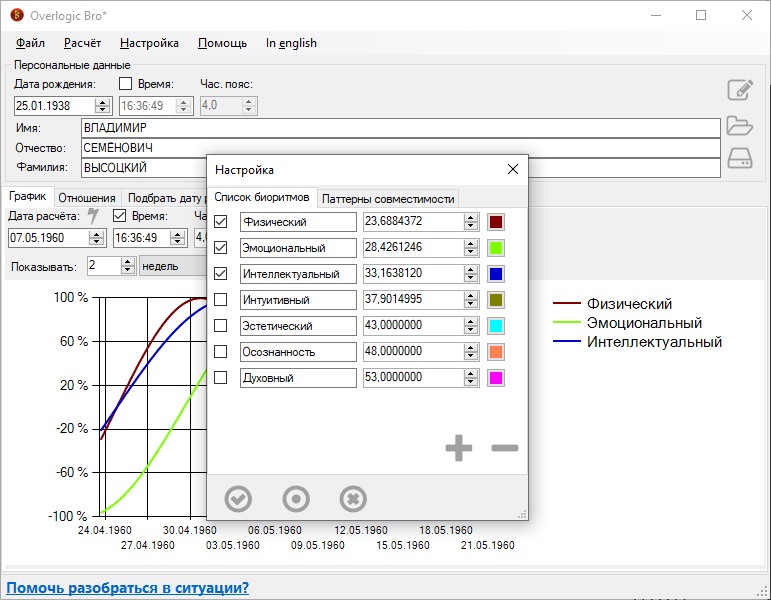771x600 pixels.
Task: Expand the Дата расчёта date picker
Action: point(96,238)
